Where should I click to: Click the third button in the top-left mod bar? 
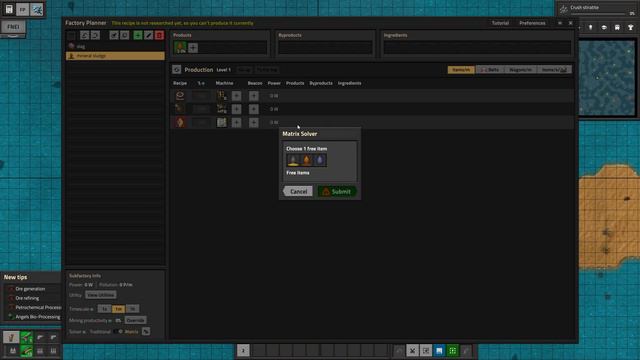pyautogui.click(x=37, y=9)
